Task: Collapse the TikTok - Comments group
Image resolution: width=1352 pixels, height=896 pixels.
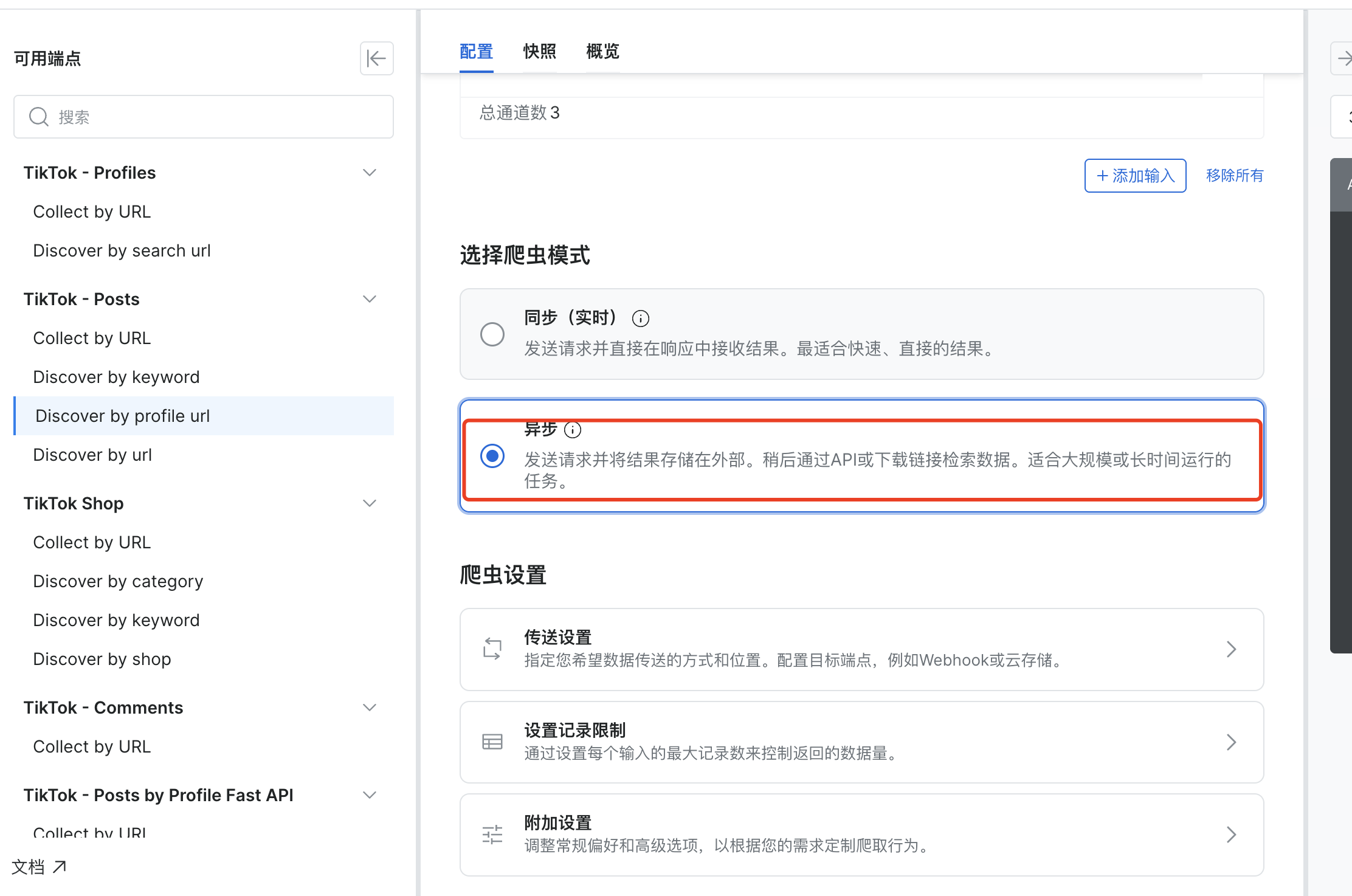Action: tap(369, 708)
